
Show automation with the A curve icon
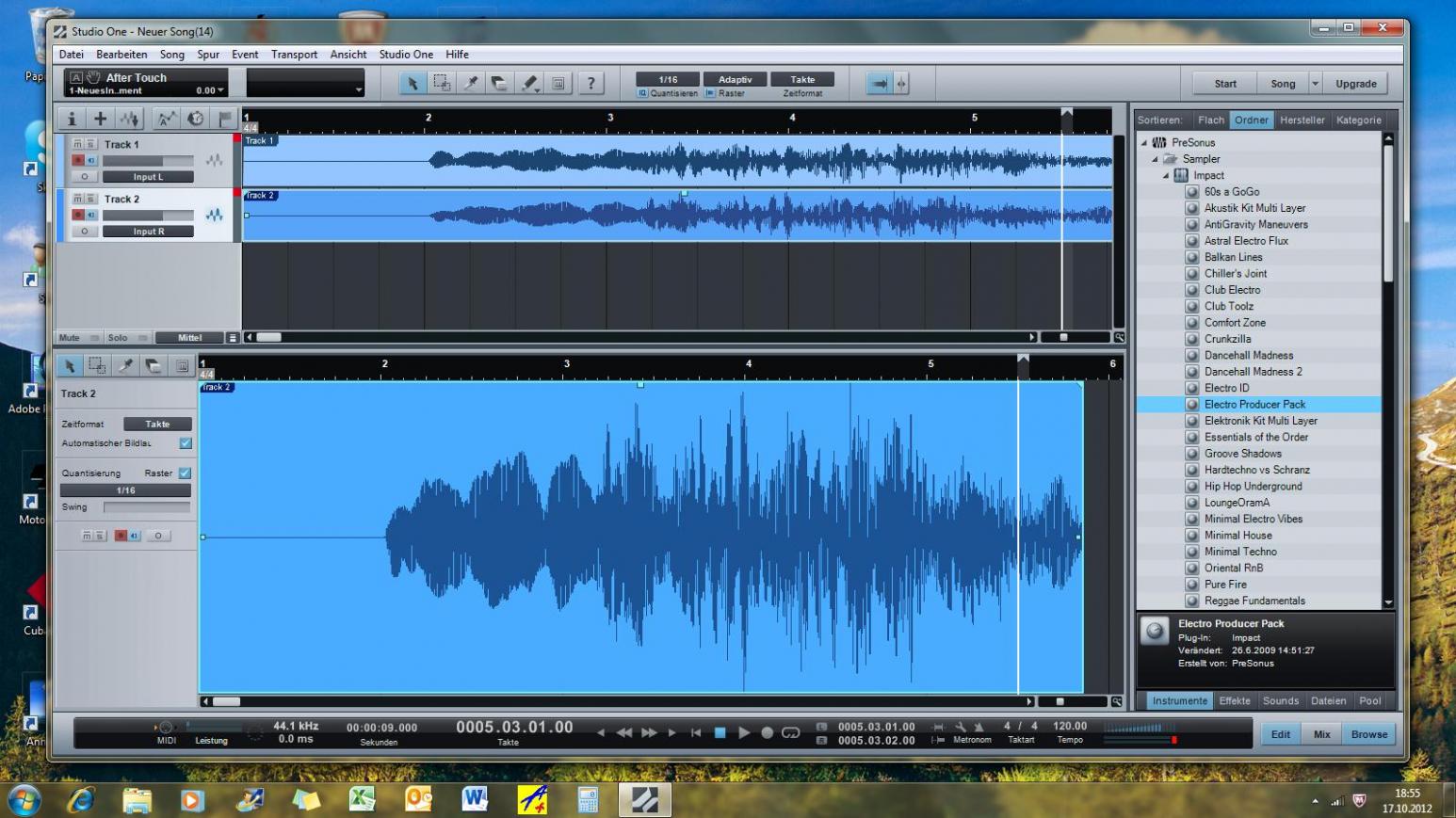click(166, 119)
